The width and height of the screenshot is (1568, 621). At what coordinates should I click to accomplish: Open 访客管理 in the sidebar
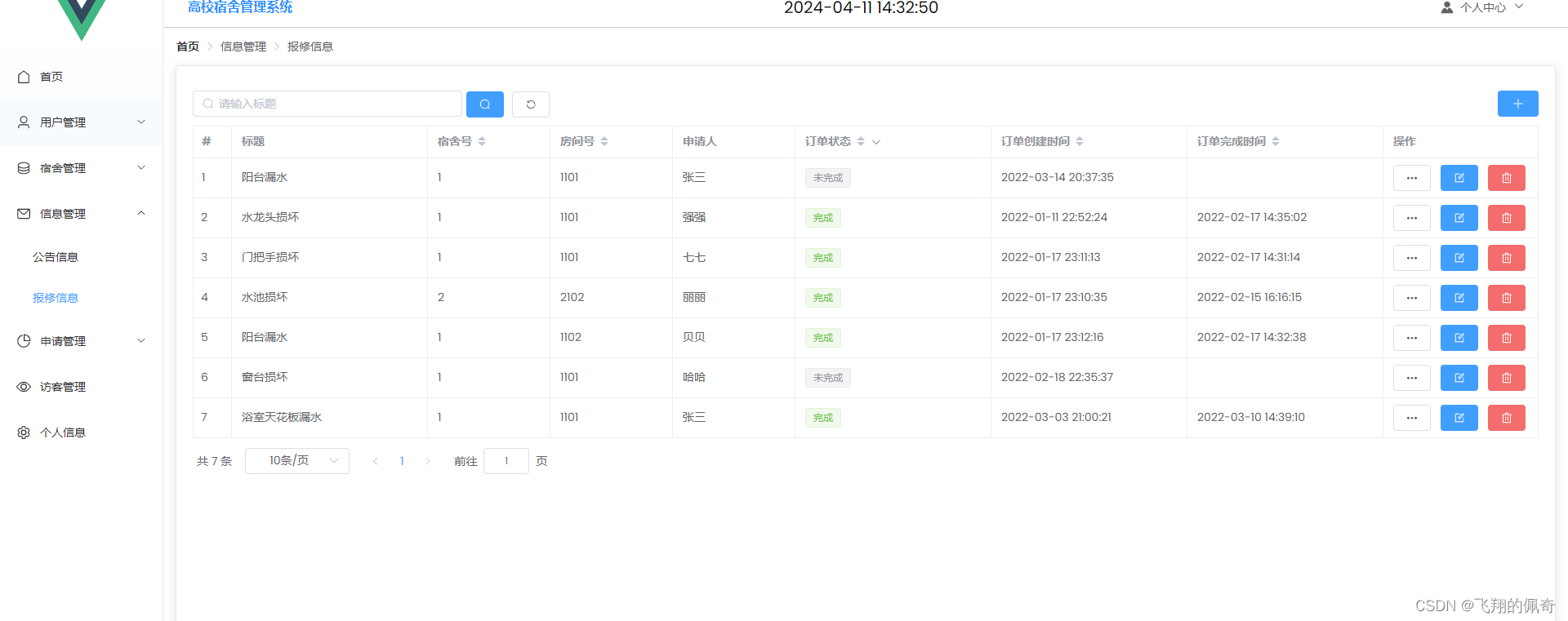tap(81, 387)
